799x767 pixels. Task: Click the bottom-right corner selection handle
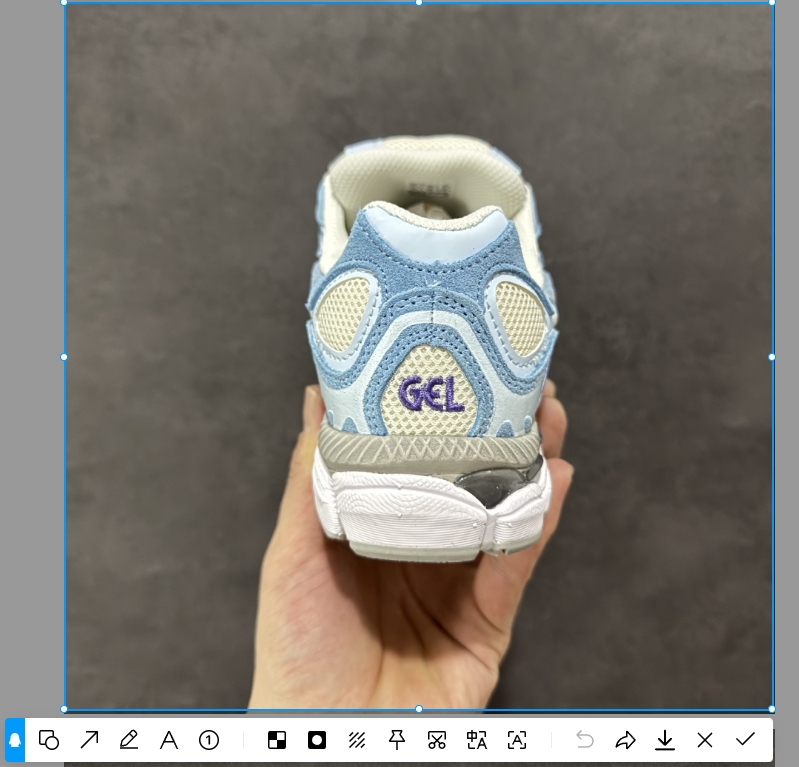pyautogui.click(x=771, y=709)
